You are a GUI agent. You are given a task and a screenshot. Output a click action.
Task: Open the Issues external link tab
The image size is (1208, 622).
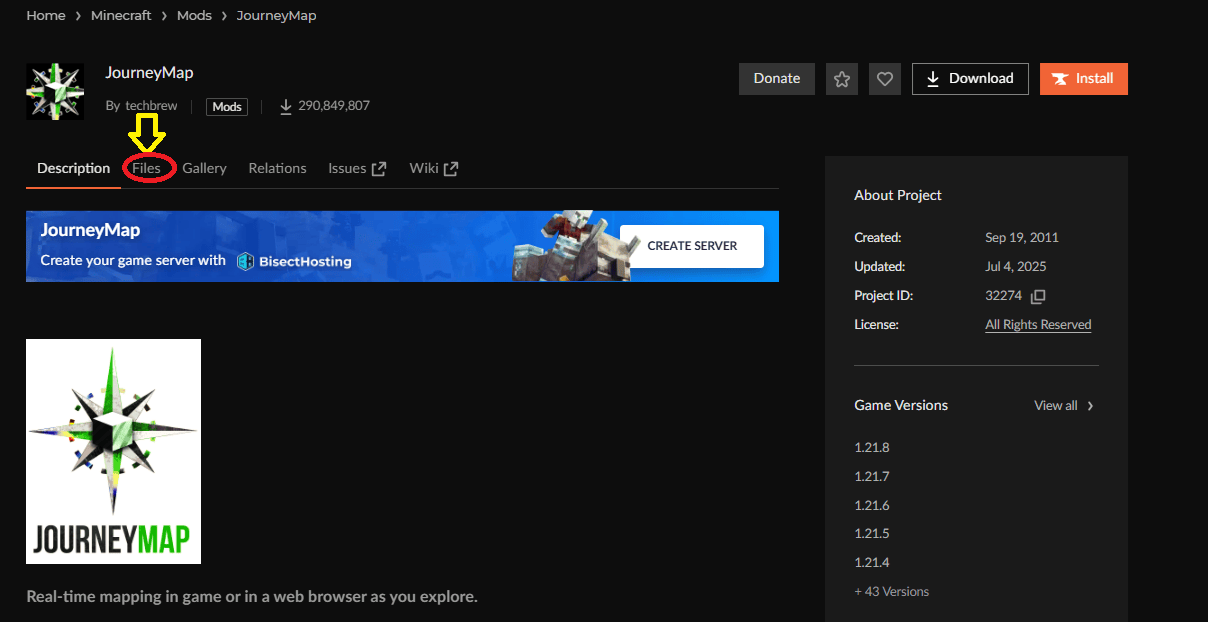pyautogui.click(x=357, y=168)
